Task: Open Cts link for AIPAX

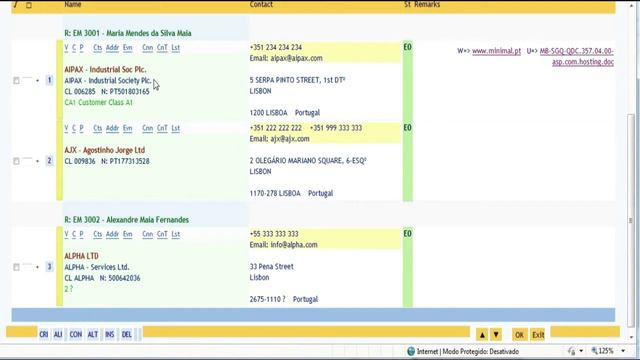Action: pos(98,48)
